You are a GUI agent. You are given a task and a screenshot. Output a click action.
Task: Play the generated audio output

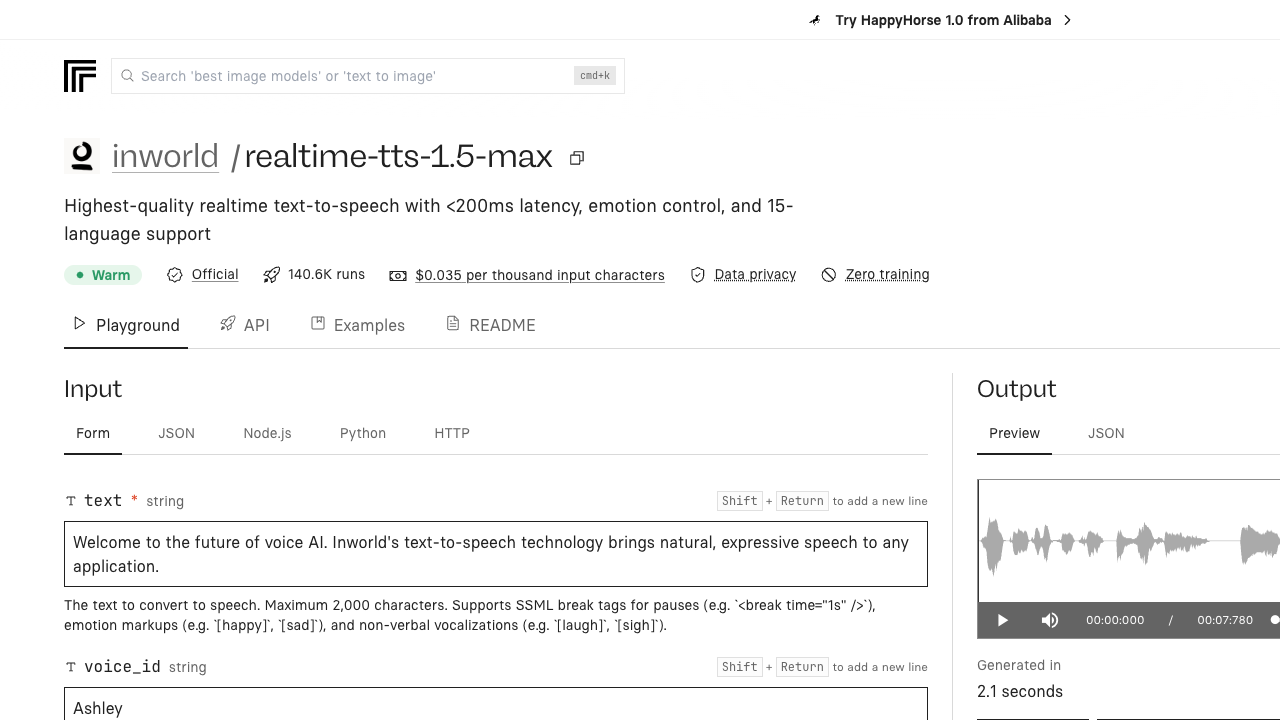click(1003, 620)
